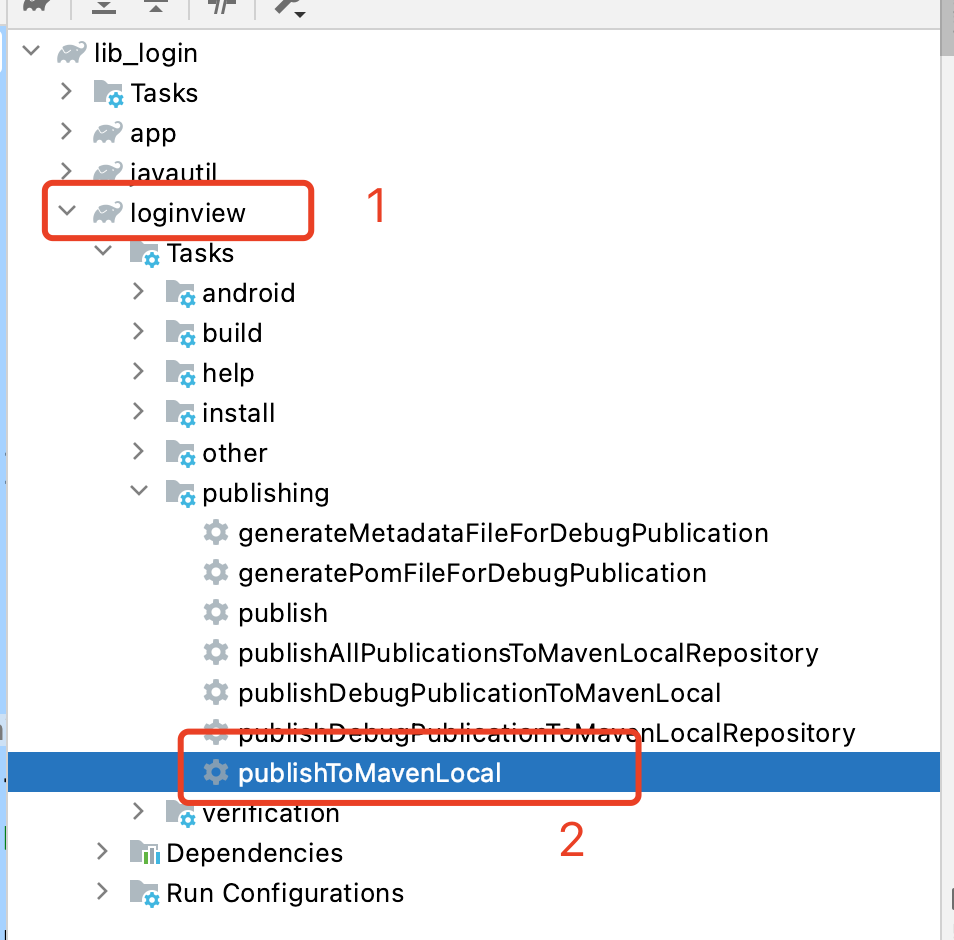This screenshot has height=940, width=954.
Task: Select the android task group label
Action: pyautogui.click(x=248, y=293)
